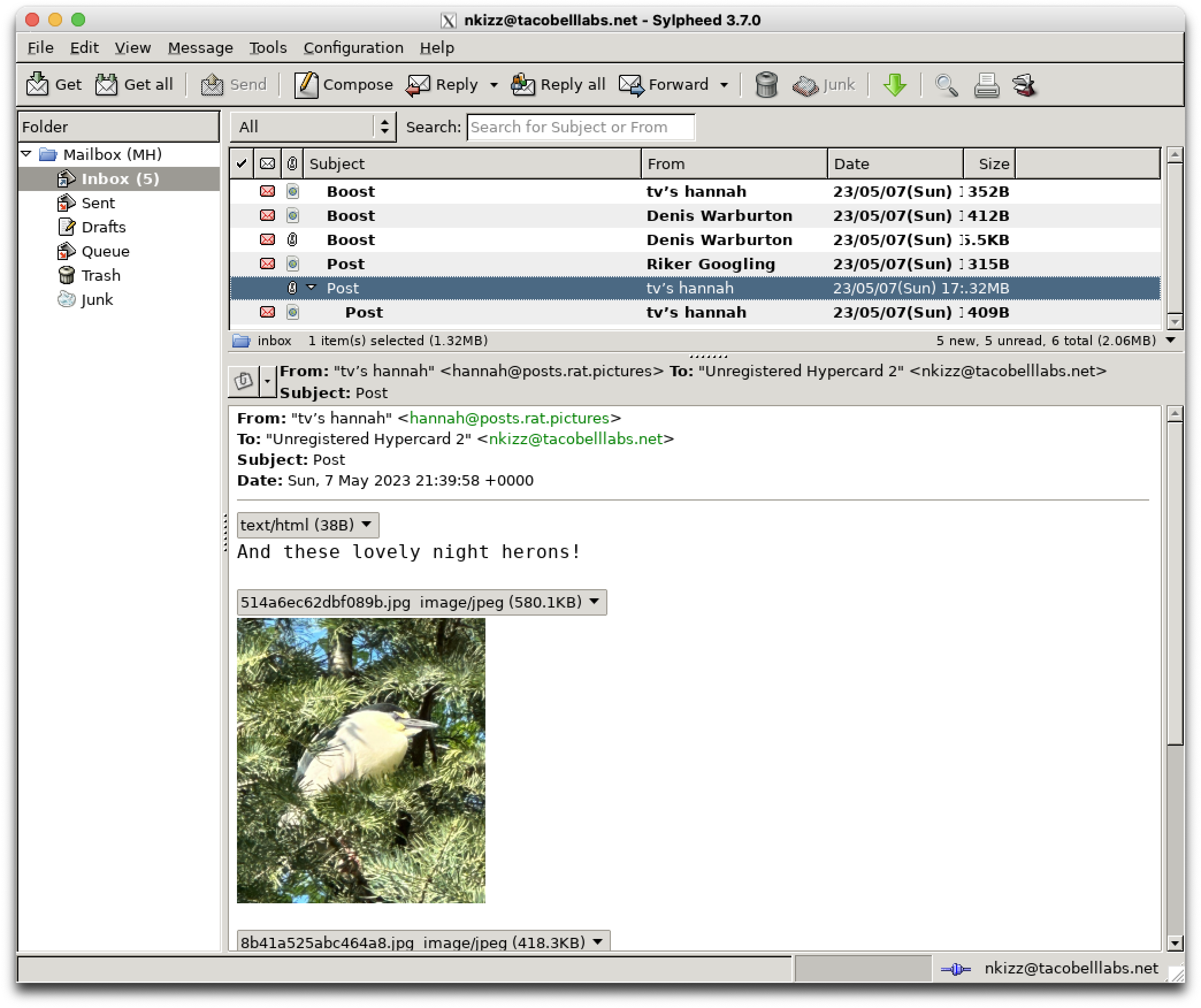Screen dimensions: 1201x1008
Task: Click the search Subject or From field
Action: click(x=580, y=127)
